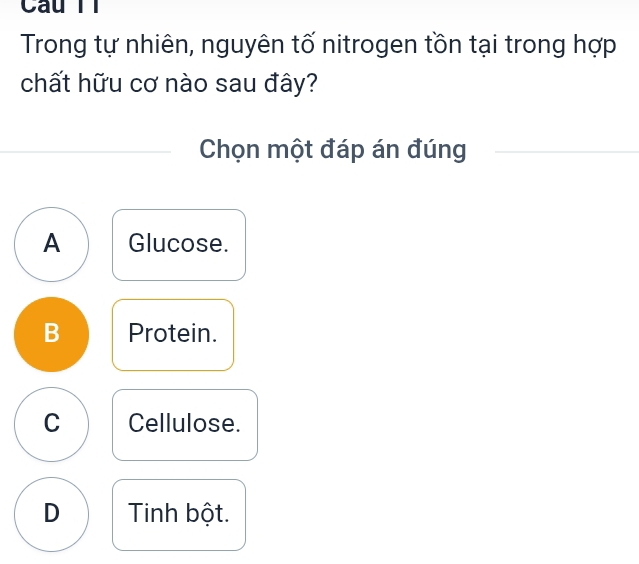
Task: Tap the white letter B
Action: pyautogui.click(x=52, y=334)
